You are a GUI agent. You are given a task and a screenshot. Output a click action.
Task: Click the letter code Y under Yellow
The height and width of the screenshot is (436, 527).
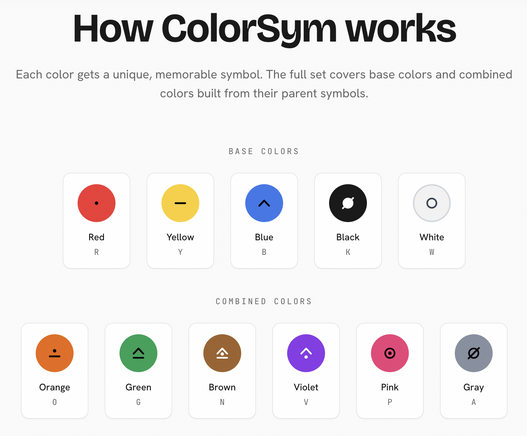(180, 252)
